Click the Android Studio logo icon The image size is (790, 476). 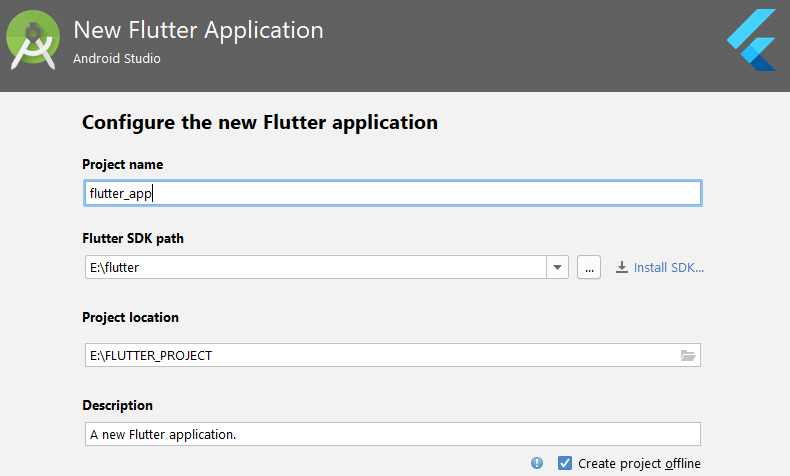coord(33,40)
